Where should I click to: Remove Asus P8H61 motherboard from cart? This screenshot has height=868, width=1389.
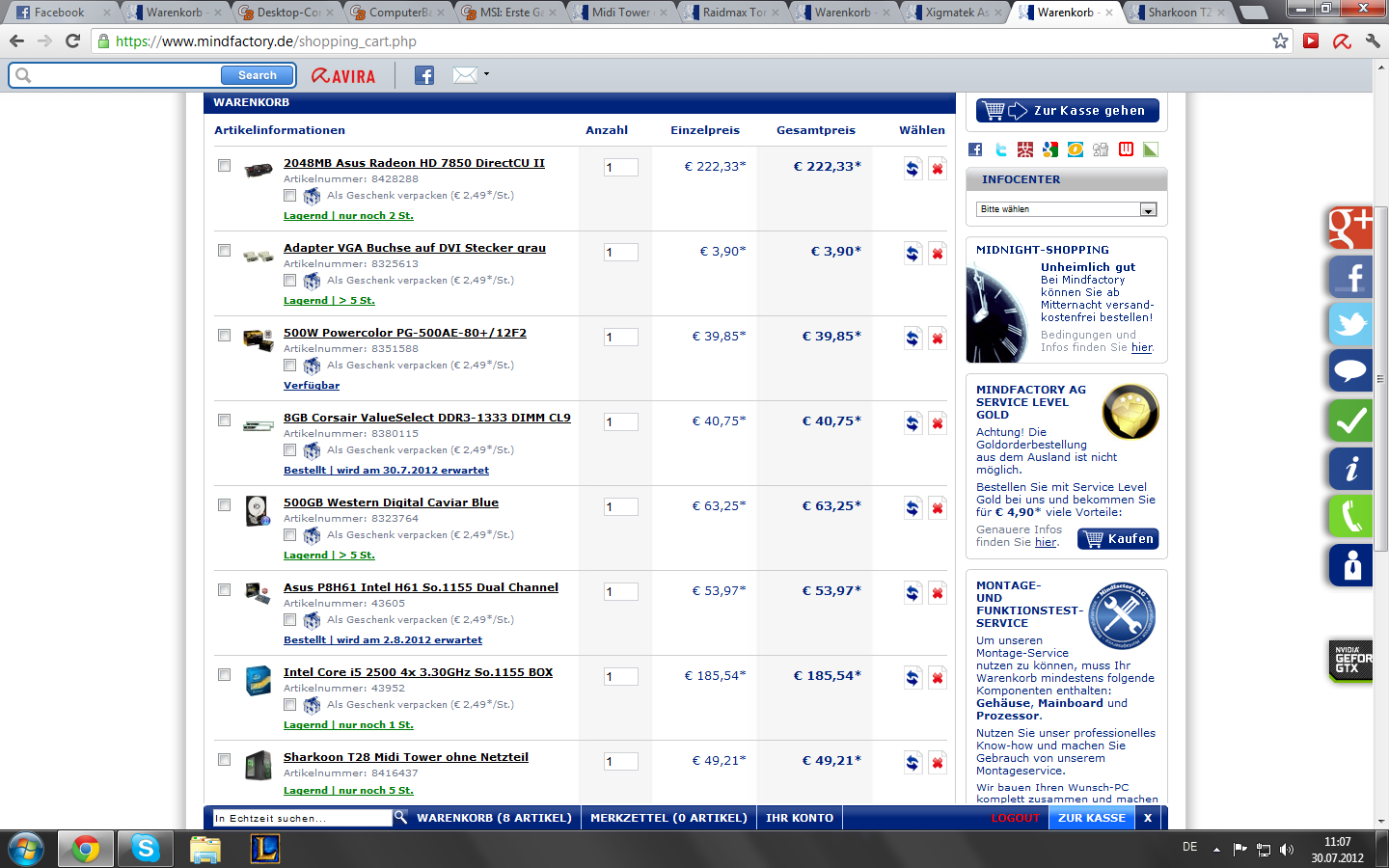937,593
